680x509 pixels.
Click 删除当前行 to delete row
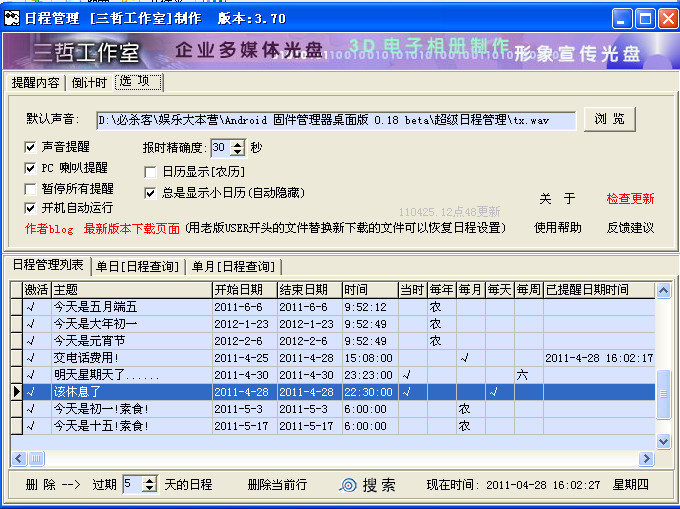(x=277, y=485)
